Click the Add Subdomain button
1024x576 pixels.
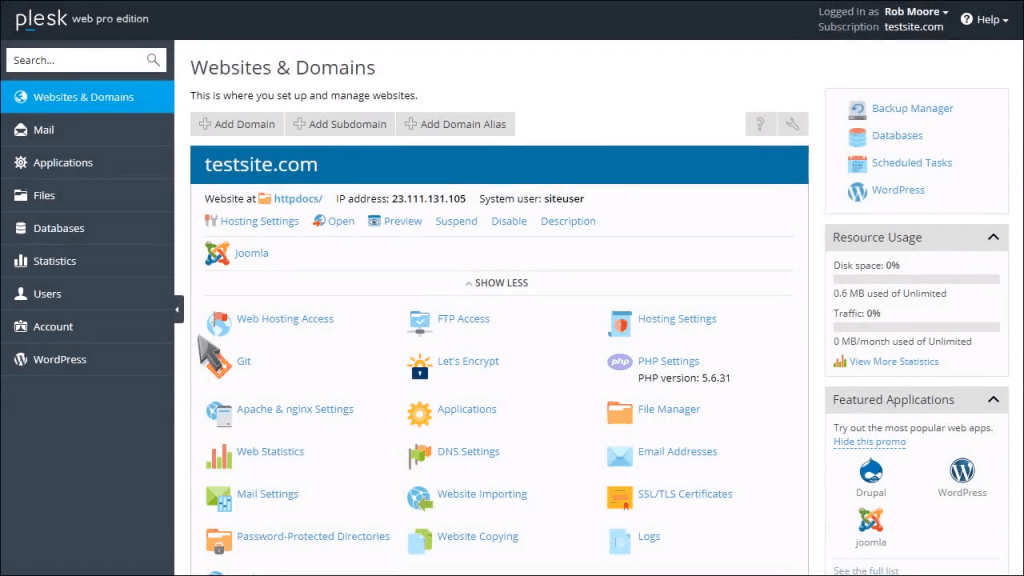pyautogui.click(x=339, y=124)
